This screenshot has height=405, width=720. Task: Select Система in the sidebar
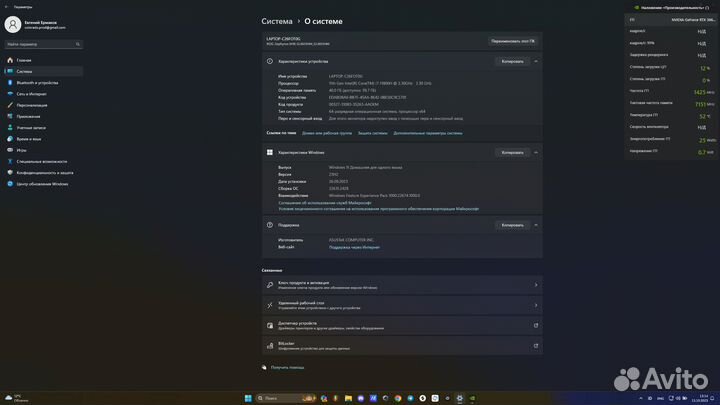coord(44,71)
